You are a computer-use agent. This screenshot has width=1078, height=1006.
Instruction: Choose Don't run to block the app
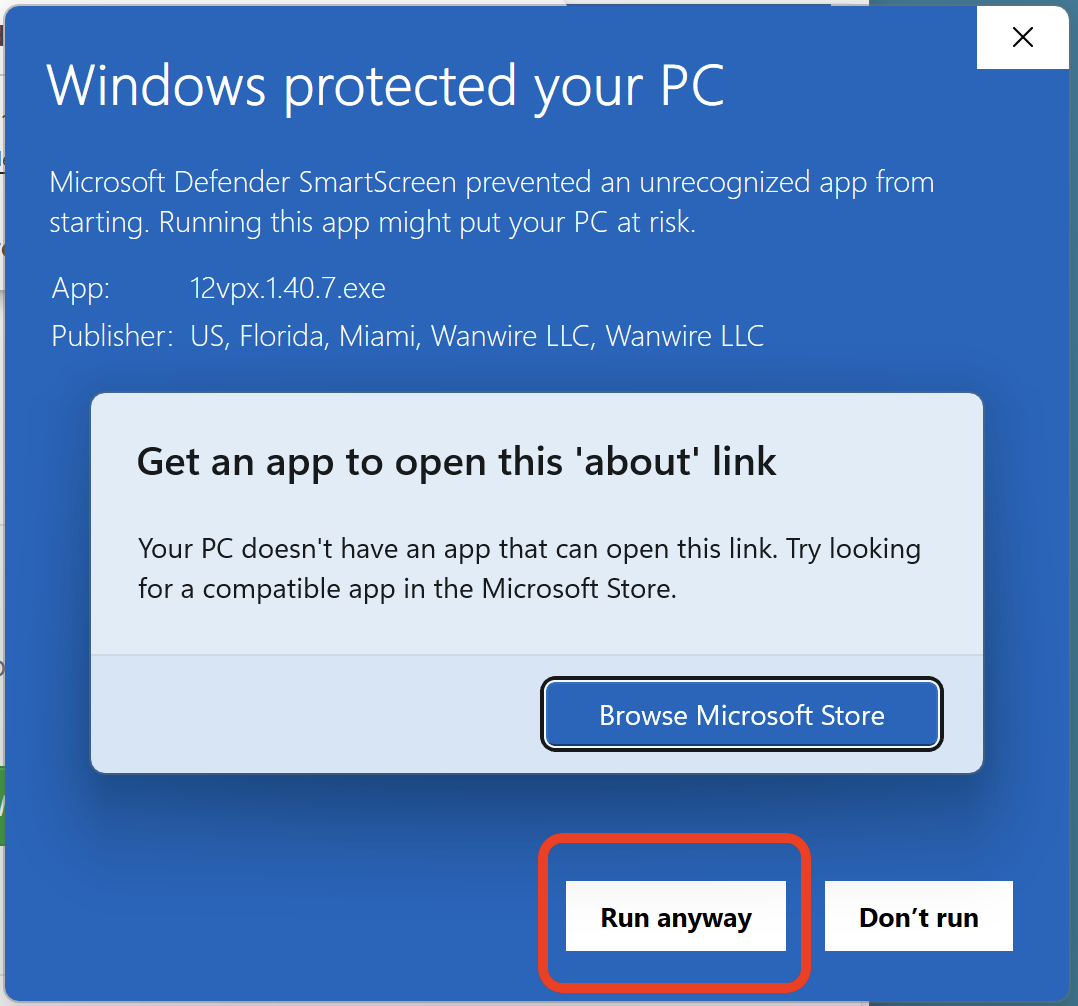click(x=918, y=916)
